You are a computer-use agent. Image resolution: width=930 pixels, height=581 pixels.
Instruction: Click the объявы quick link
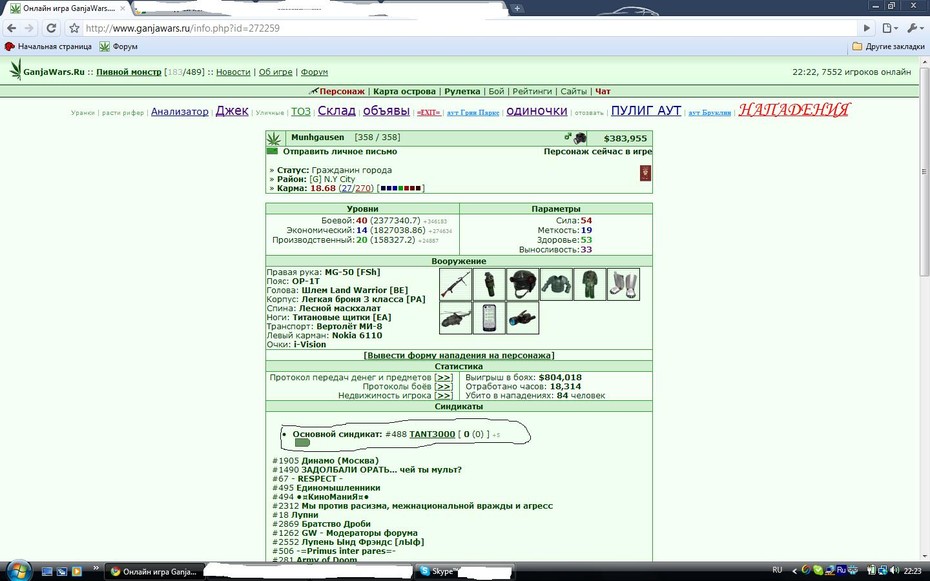coord(386,111)
